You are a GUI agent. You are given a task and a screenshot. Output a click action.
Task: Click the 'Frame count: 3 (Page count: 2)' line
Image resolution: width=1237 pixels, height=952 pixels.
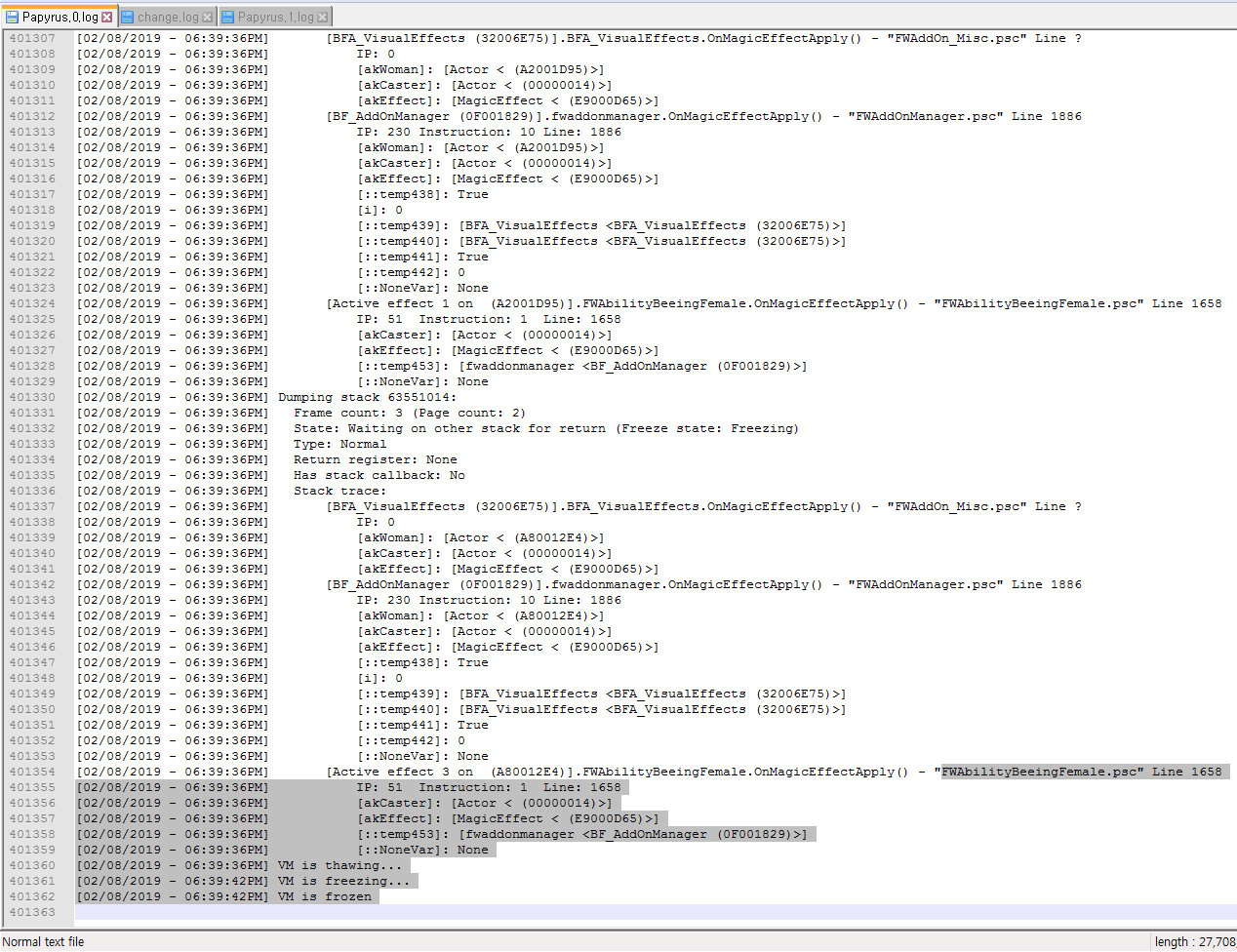[410, 413]
